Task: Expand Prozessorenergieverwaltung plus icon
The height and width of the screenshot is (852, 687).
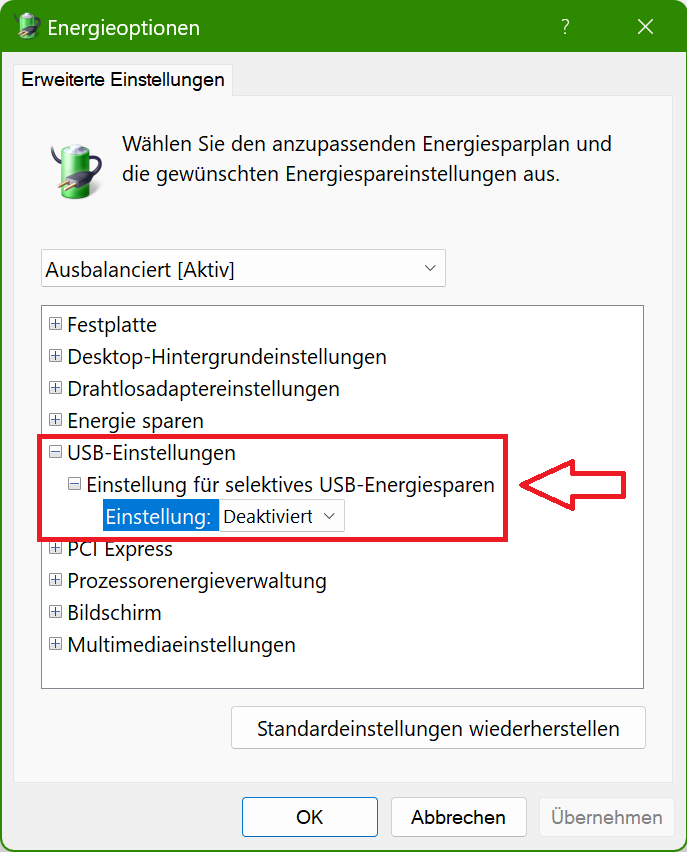Action: [x=55, y=580]
